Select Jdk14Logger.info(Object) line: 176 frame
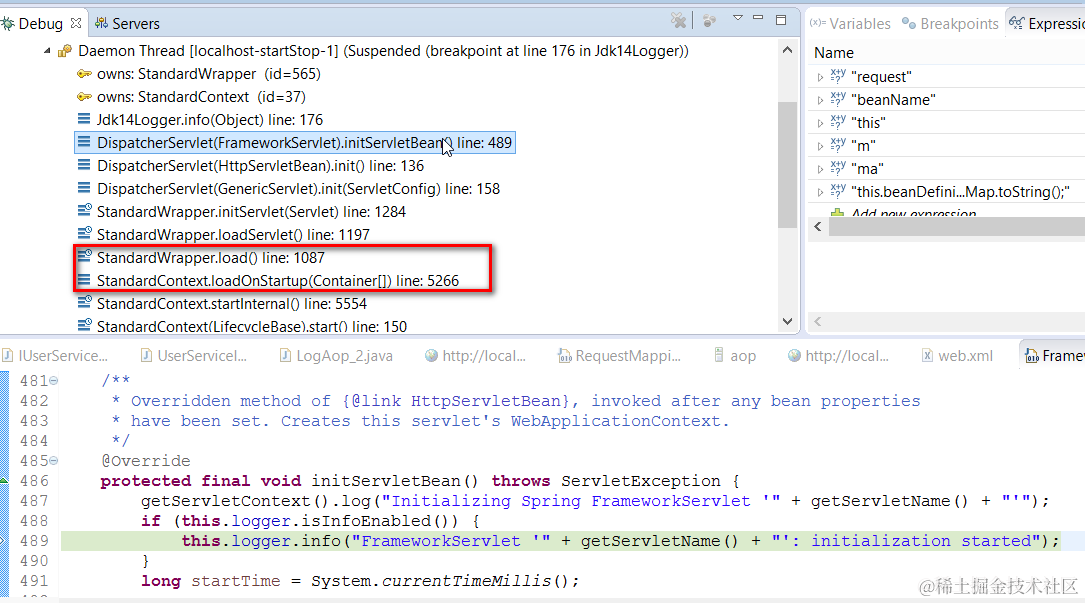 tap(210, 119)
